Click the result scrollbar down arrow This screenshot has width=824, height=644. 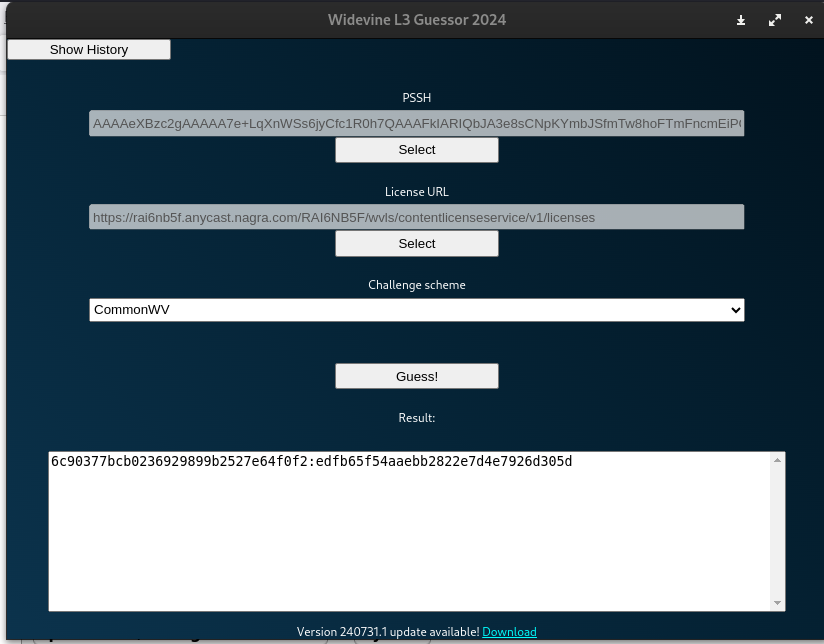coord(777,603)
